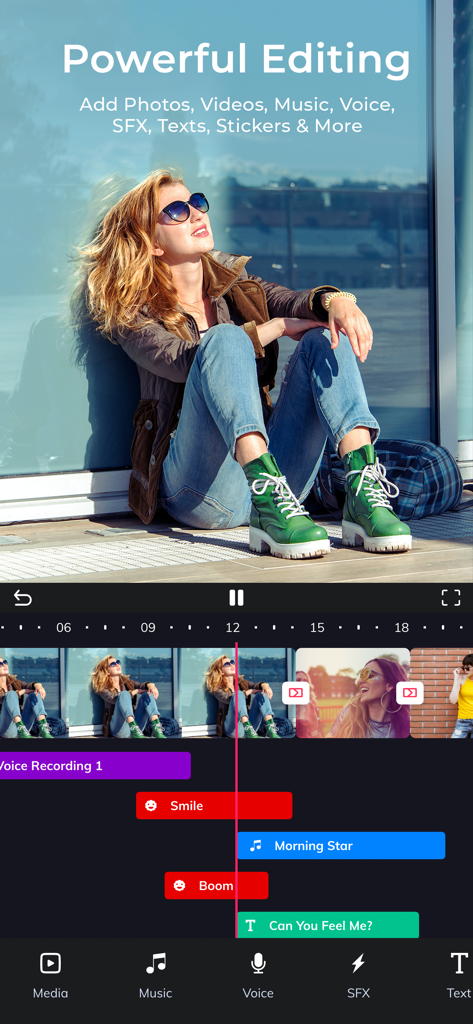The height and width of the screenshot is (1024, 473).
Task: Select the woman in green boots clip
Action: [147, 693]
